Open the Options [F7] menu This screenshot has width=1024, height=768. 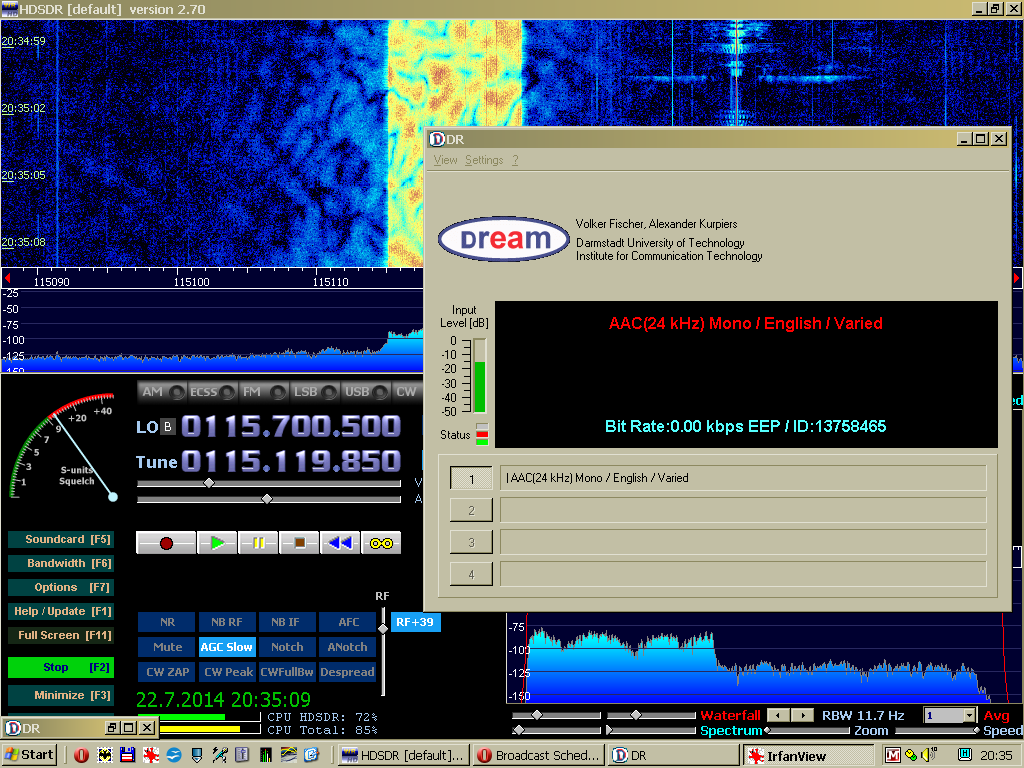click(61, 588)
